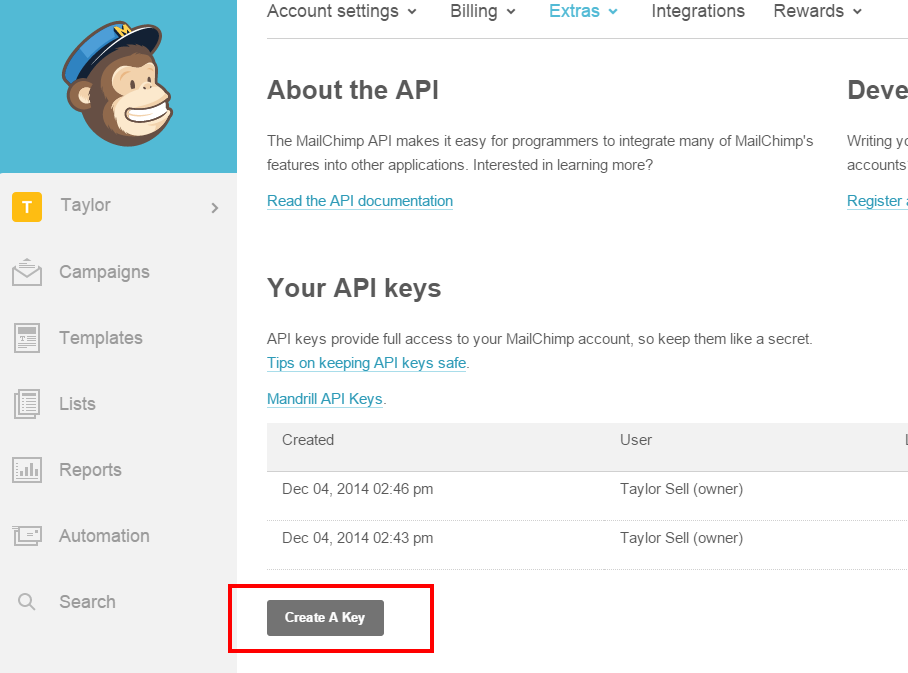This screenshot has height=673, width=908.
Task: Click Taylor Sell (owner) in the 02:46 pm row
Action: click(682, 489)
